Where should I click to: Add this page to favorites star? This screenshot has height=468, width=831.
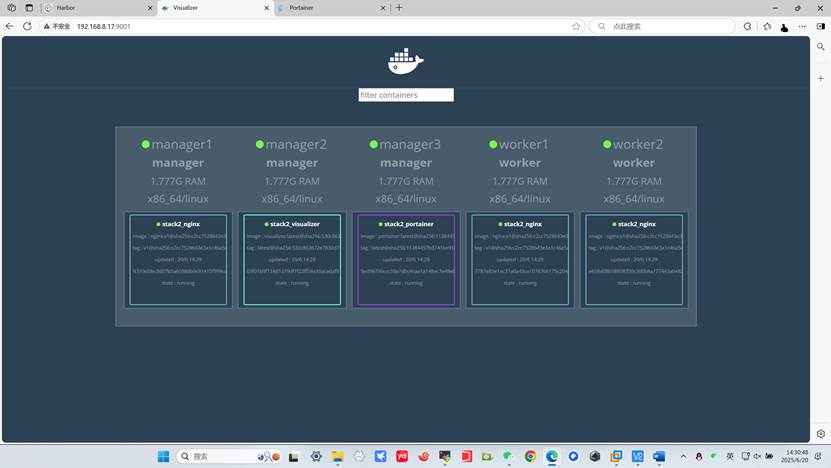[576, 26]
